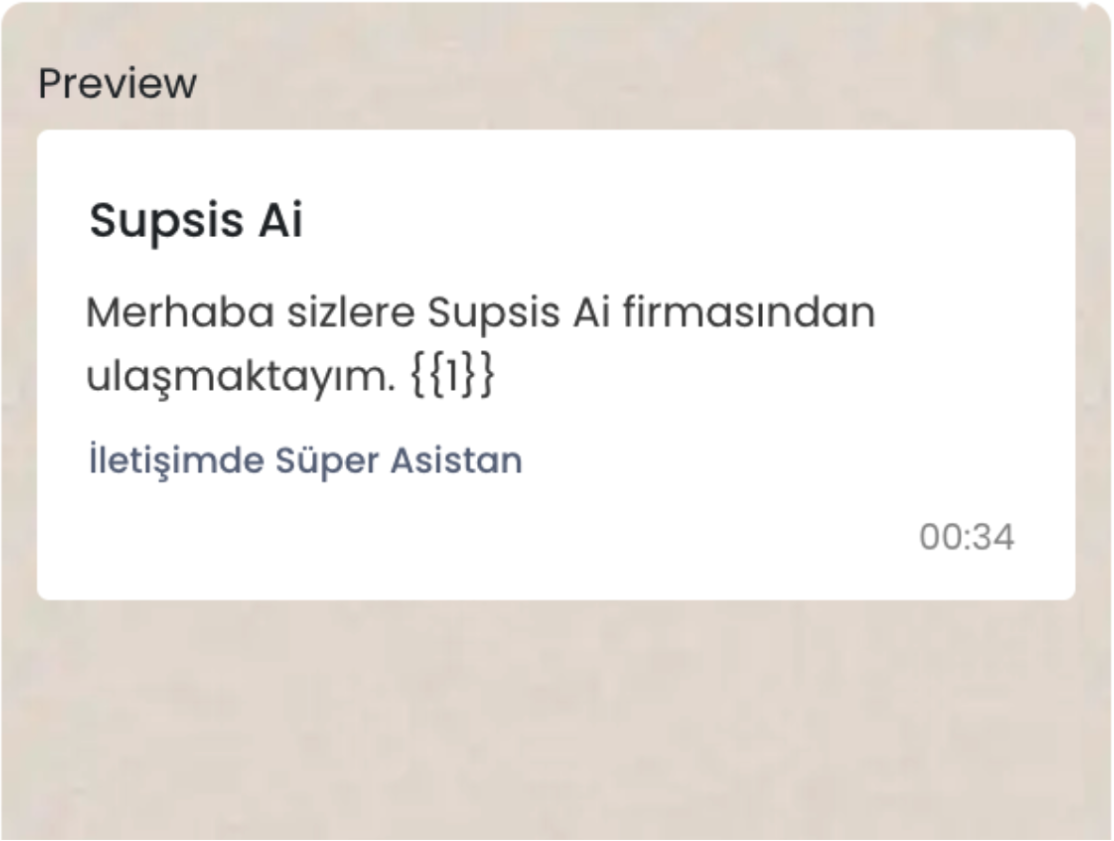The image size is (1114, 841).
Task: Click the word ulaşmaktayım in second line
Action: [239, 376]
